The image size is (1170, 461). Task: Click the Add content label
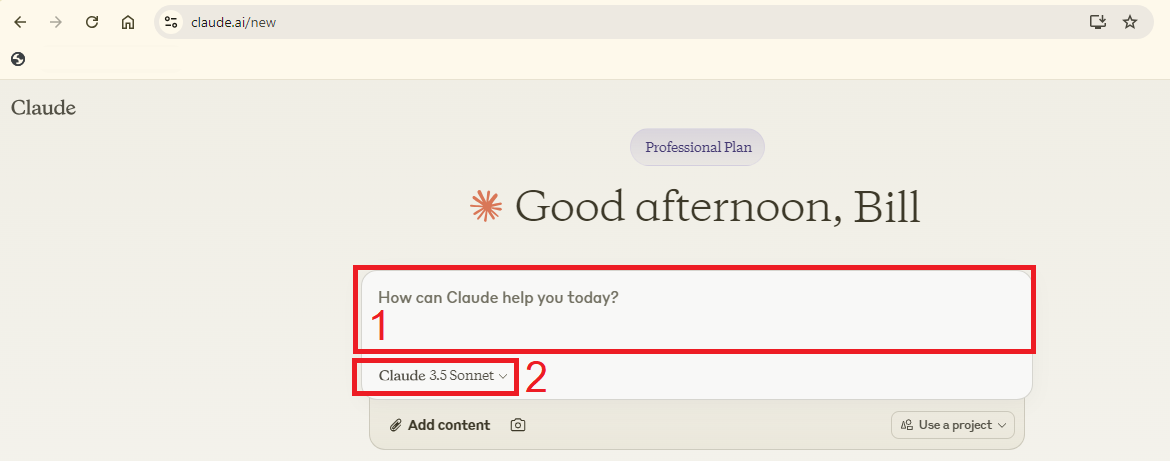click(449, 425)
